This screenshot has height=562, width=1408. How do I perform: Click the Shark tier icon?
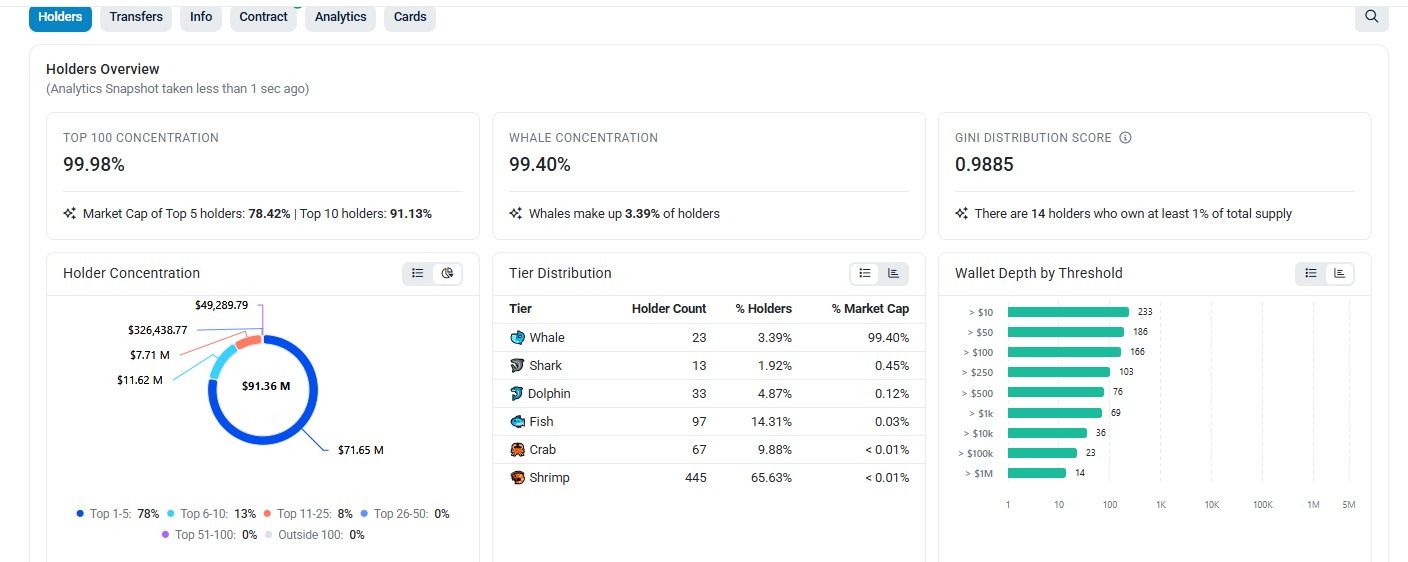[517, 366]
